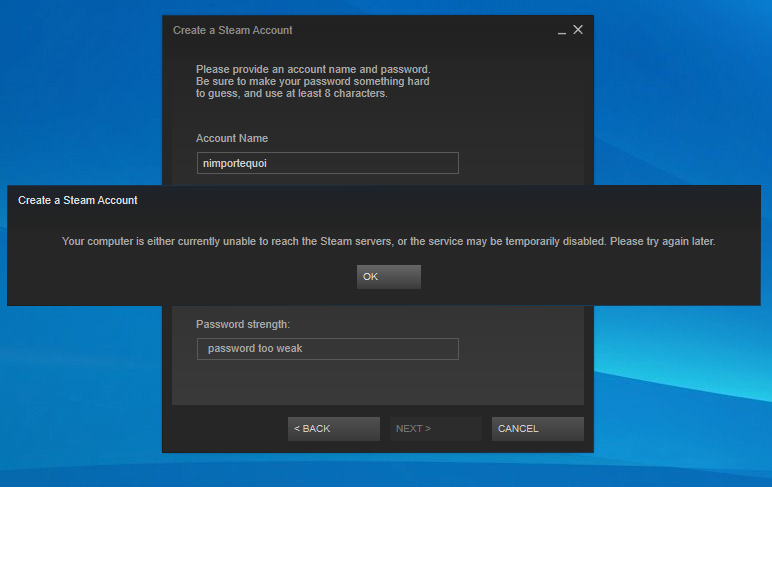Click OK to dismiss the error dialog
Screen dimensions: 772x575
click(388, 277)
